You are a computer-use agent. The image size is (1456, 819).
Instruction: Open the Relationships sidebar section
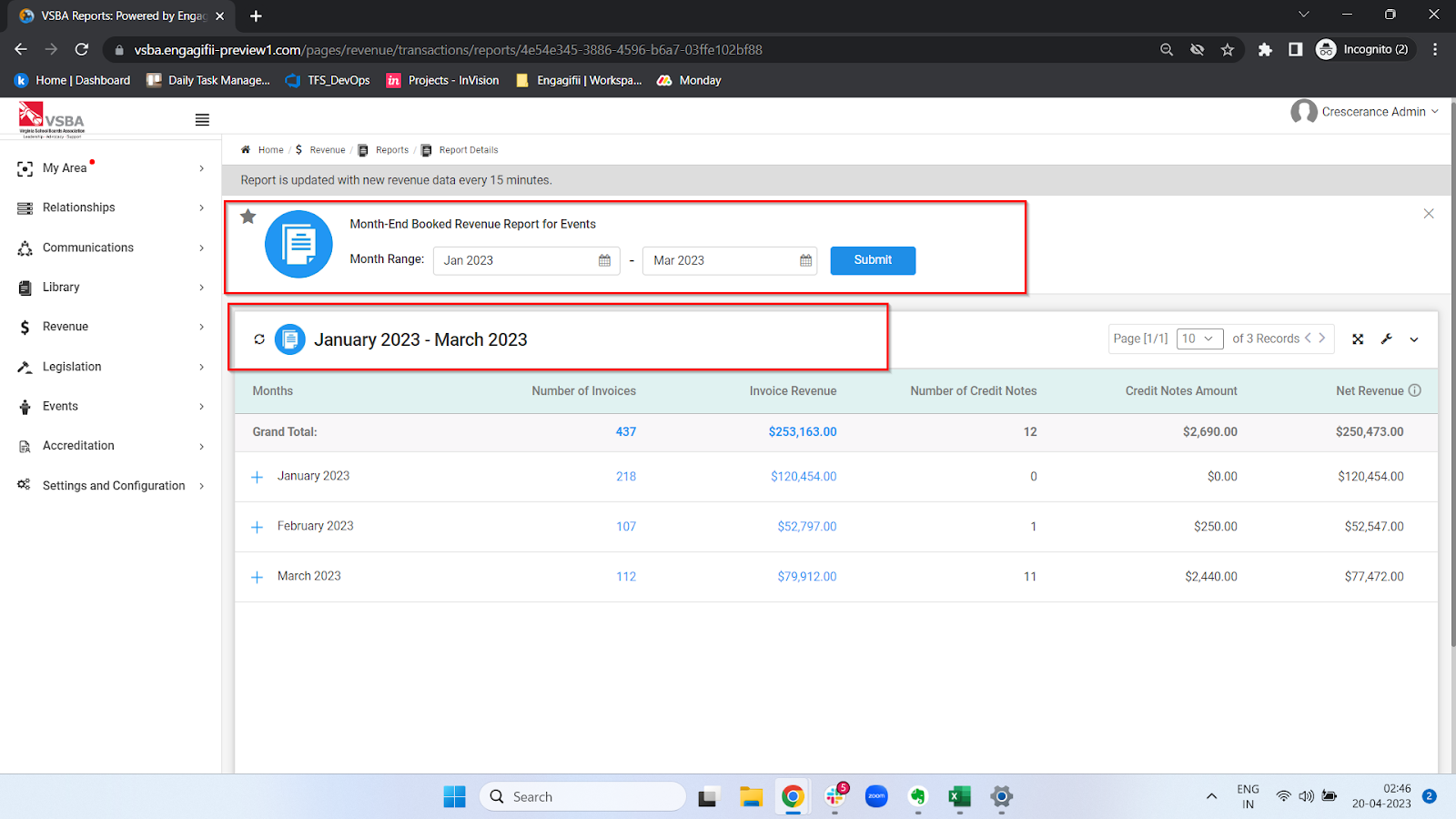coord(80,207)
